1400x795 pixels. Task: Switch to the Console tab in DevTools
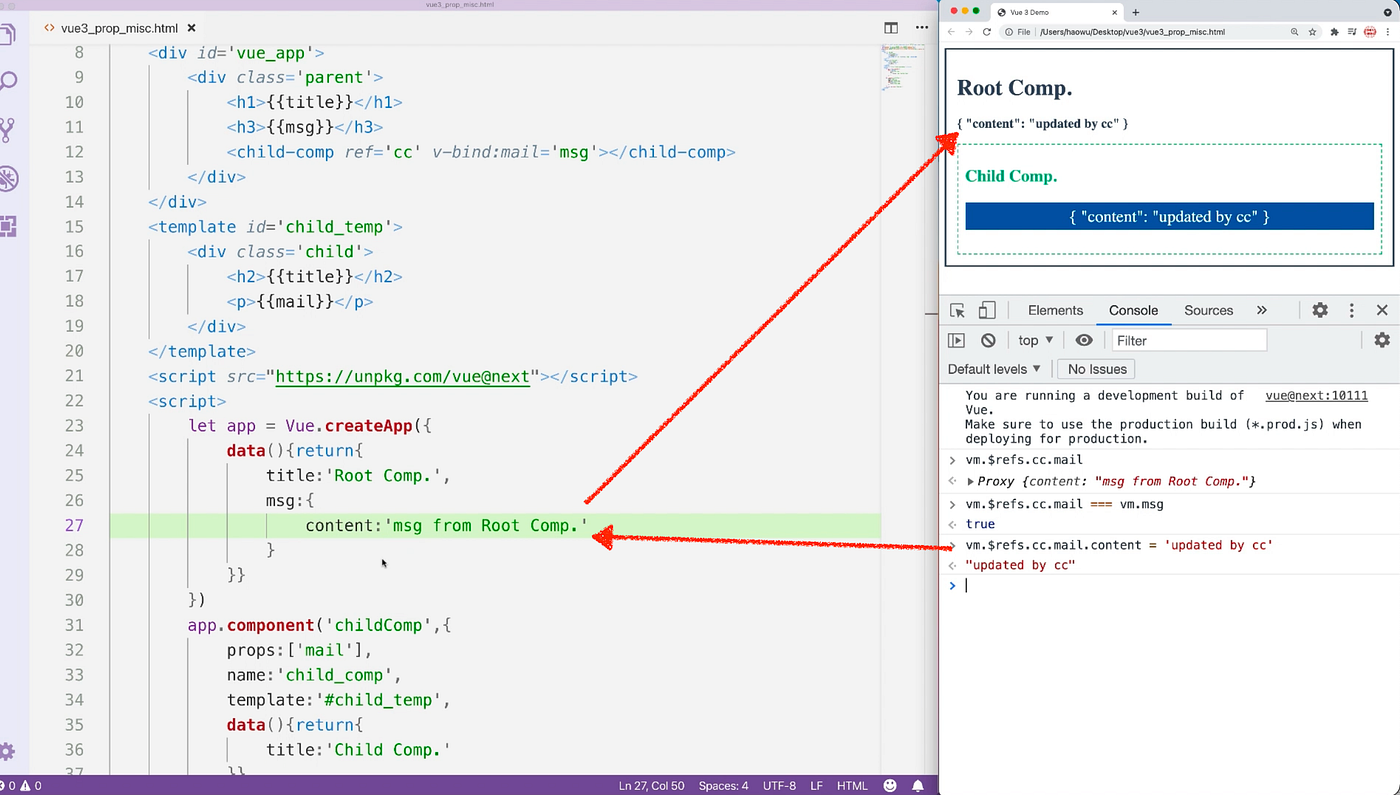tap(1133, 310)
